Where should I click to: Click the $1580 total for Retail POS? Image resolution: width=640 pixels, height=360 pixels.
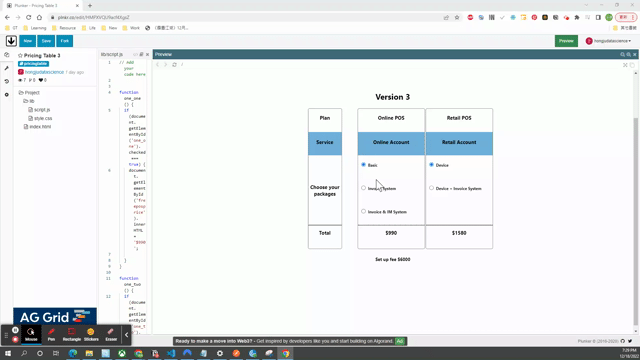pyautogui.click(x=459, y=233)
